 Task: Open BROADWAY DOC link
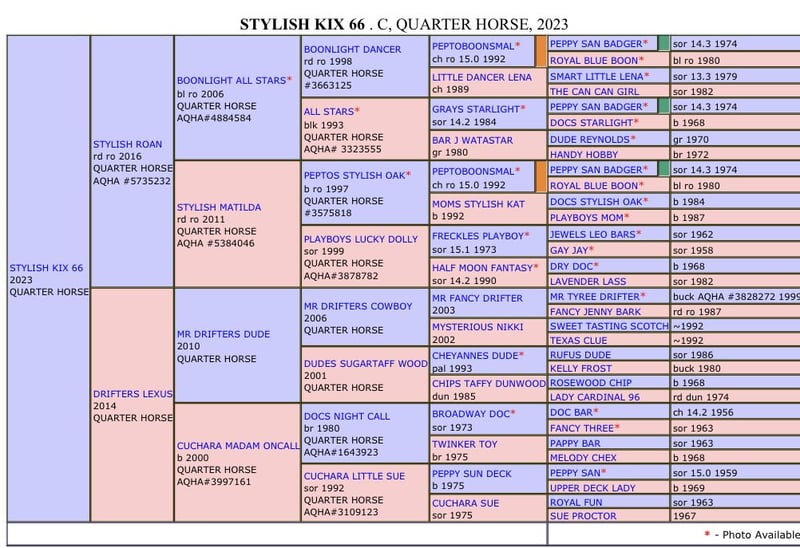point(471,414)
